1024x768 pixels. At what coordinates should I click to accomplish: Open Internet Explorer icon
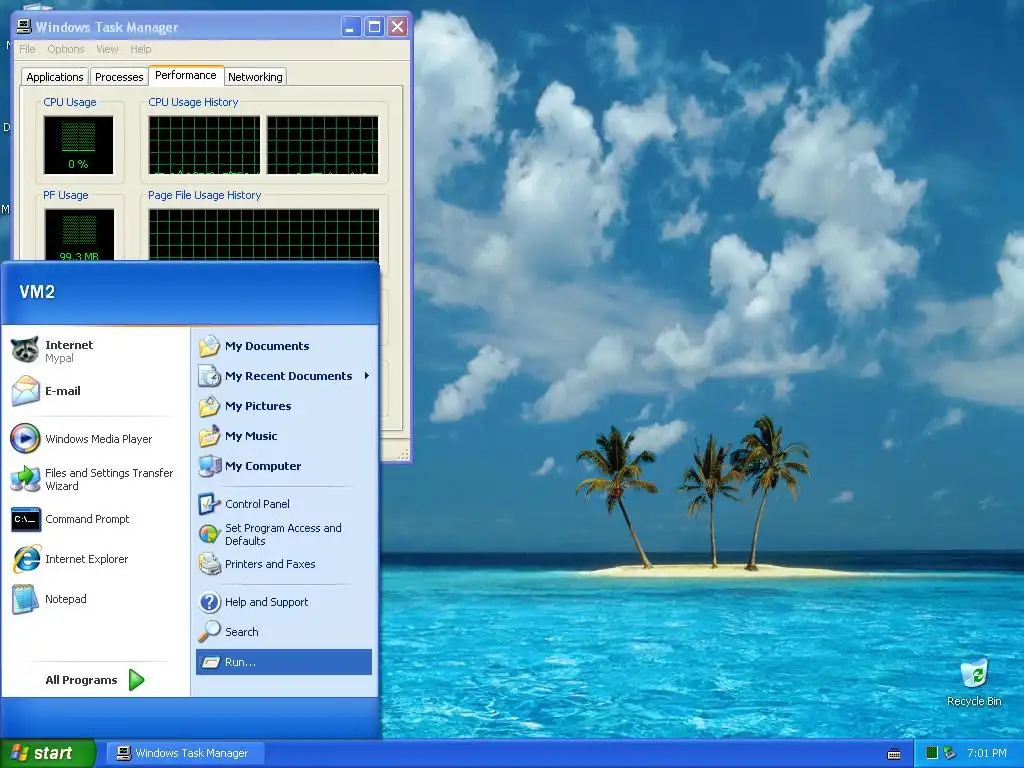(x=26, y=559)
